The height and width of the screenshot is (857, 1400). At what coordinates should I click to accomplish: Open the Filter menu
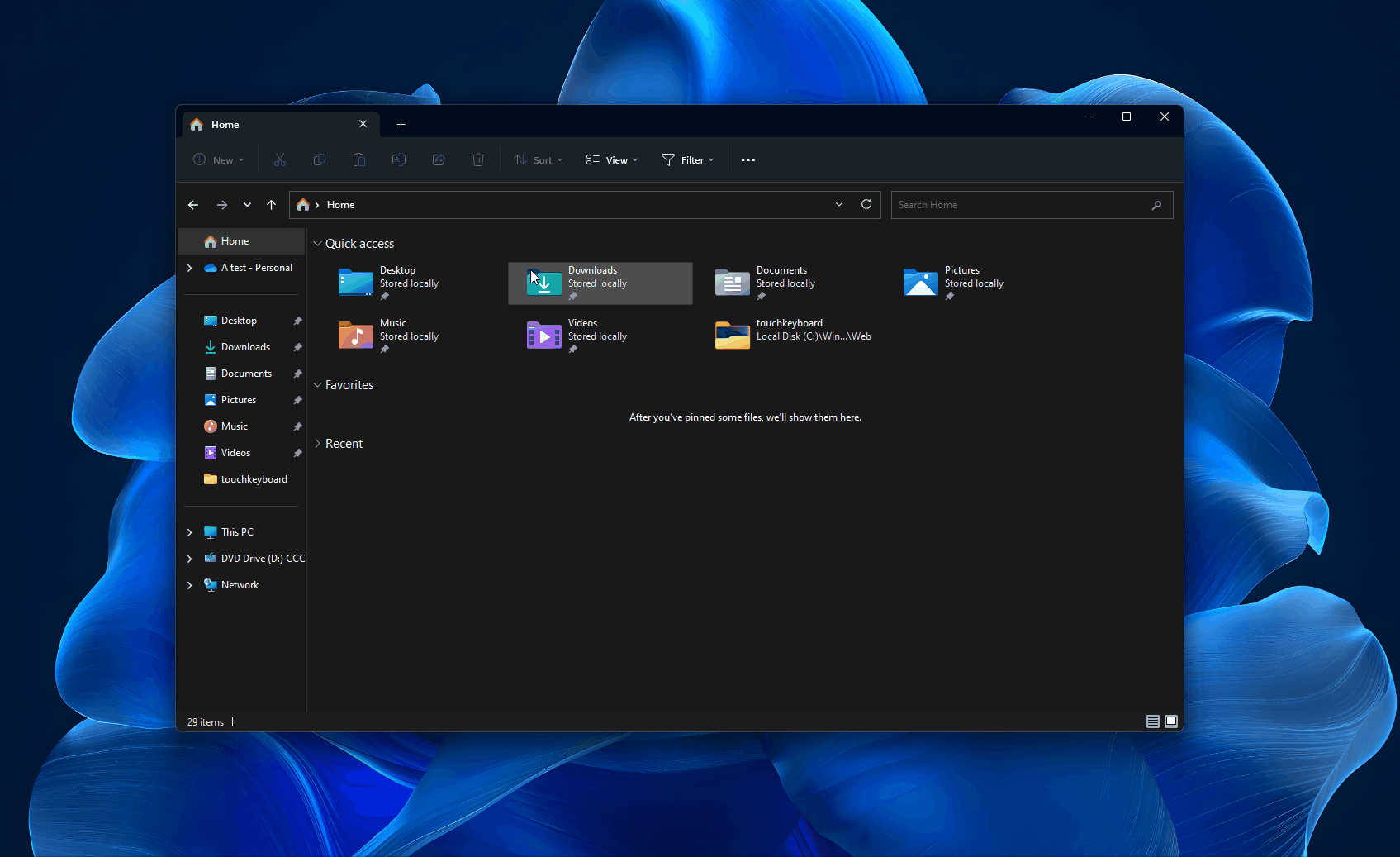(687, 159)
